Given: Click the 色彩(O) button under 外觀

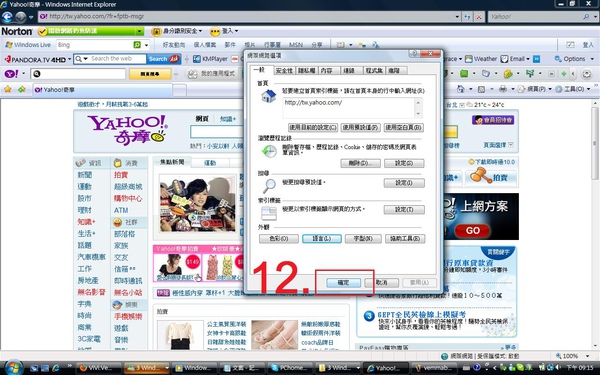Looking at the screenshot, I should tap(279, 239).
